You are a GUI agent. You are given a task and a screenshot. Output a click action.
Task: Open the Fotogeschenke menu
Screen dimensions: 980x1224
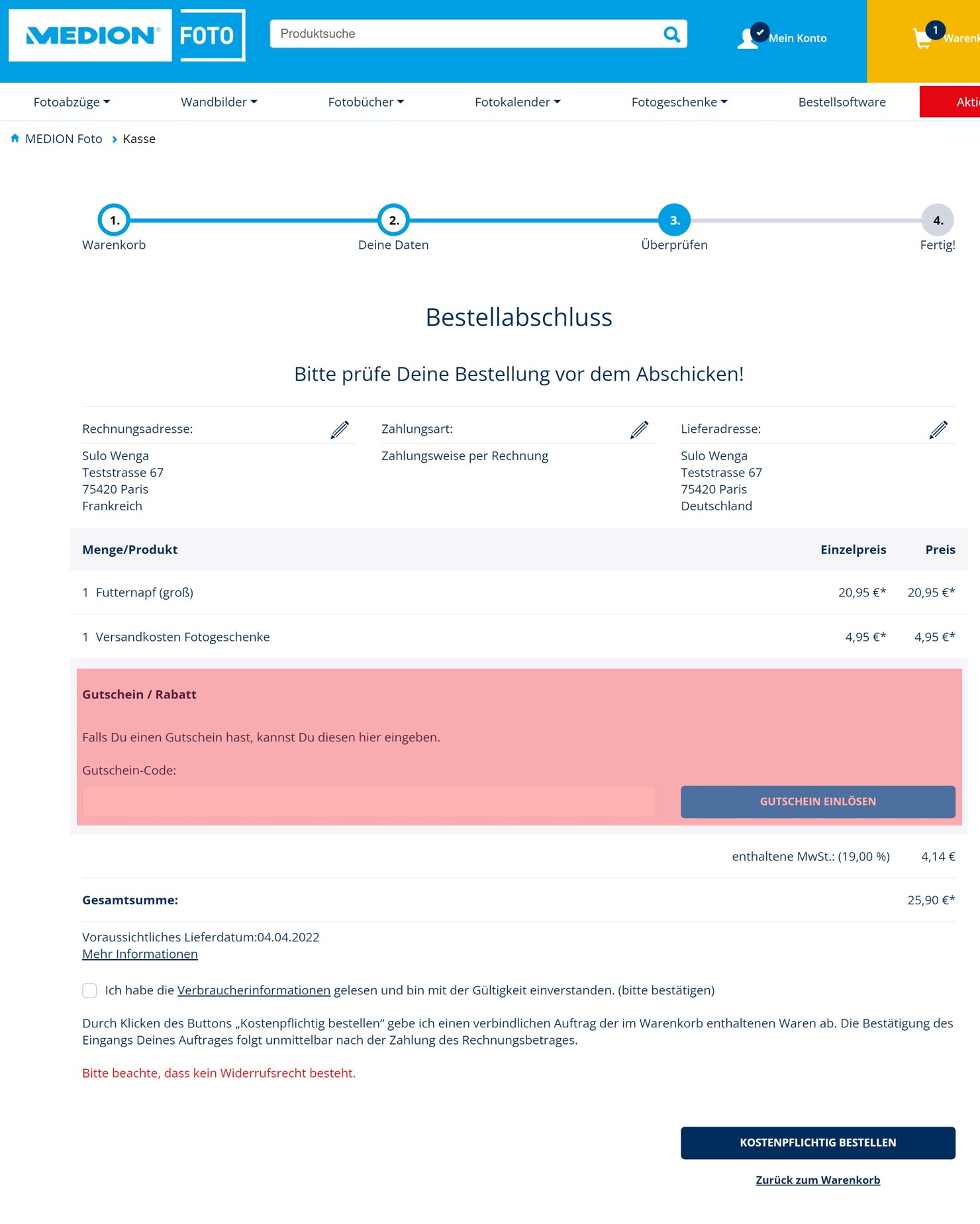click(679, 102)
